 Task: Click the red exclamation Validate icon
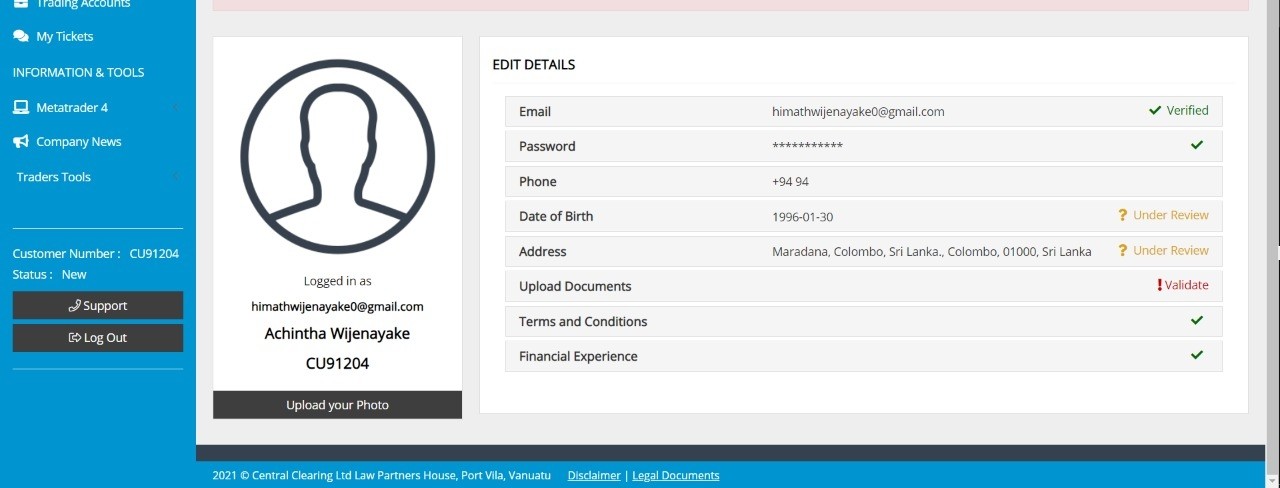pyautogui.click(x=1160, y=285)
